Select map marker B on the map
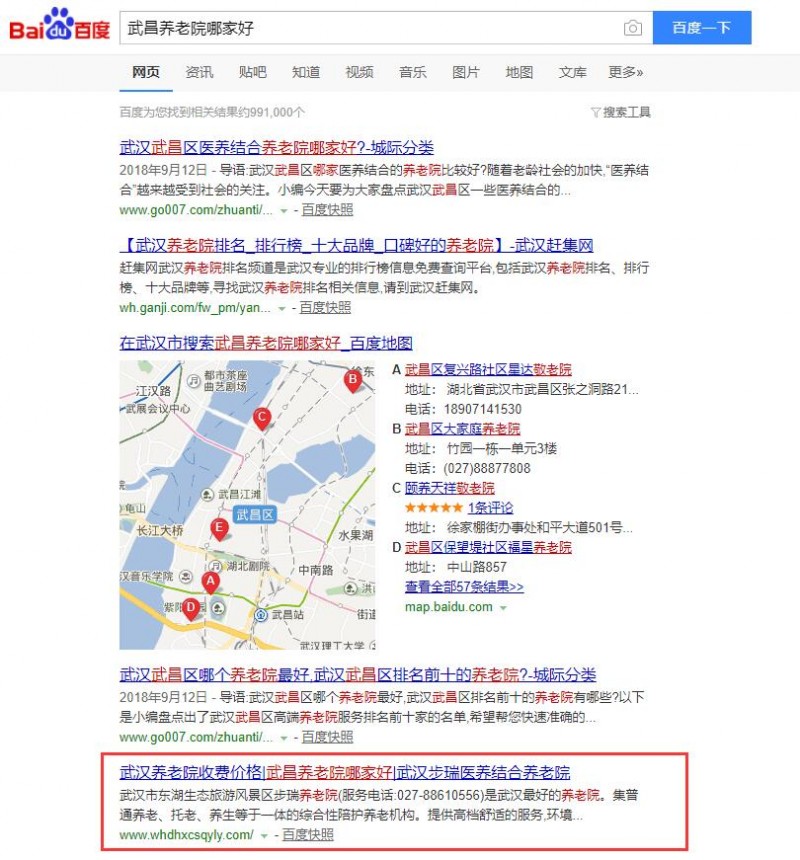The height and width of the screenshot is (860, 800). pos(354,380)
